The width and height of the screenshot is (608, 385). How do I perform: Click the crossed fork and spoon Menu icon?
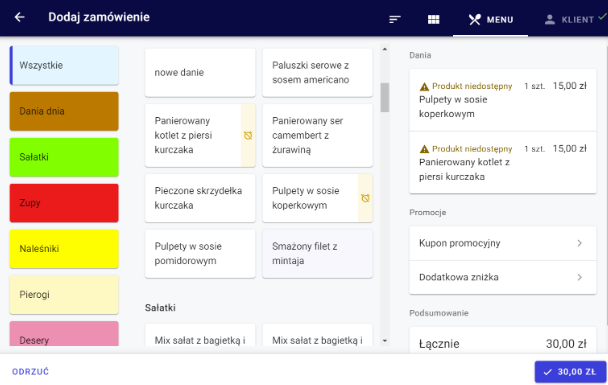(x=475, y=19)
